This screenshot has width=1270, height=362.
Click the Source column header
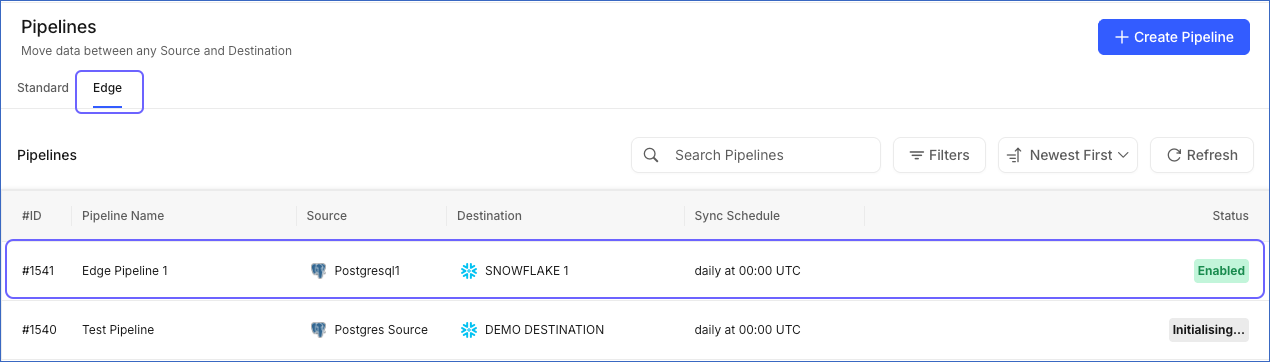(327, 215)
